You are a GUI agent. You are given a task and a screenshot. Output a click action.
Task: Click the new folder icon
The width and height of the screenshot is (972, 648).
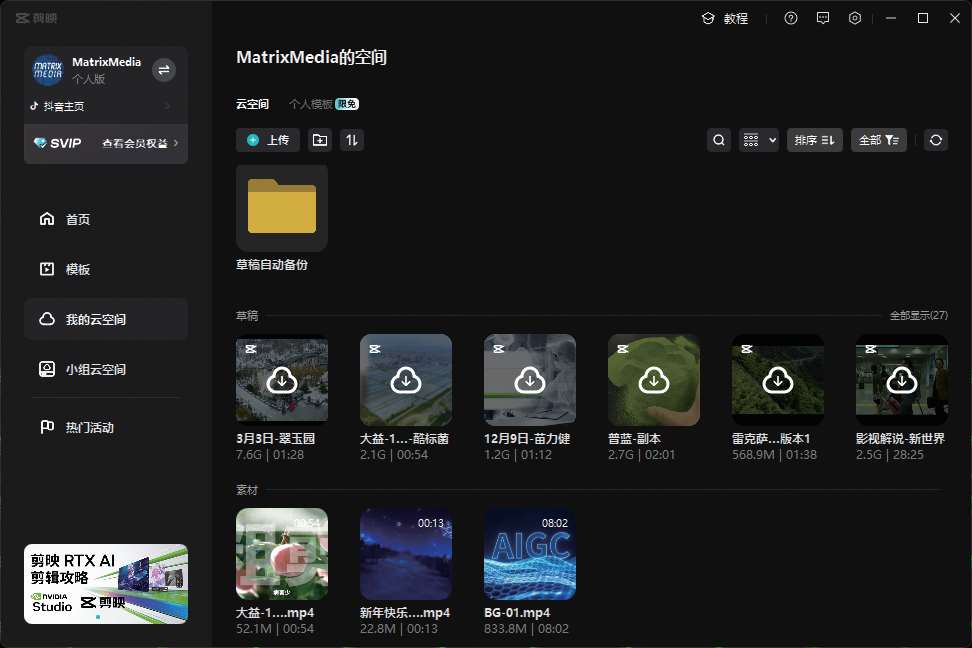pyautogui.click(x=320, y=140)
